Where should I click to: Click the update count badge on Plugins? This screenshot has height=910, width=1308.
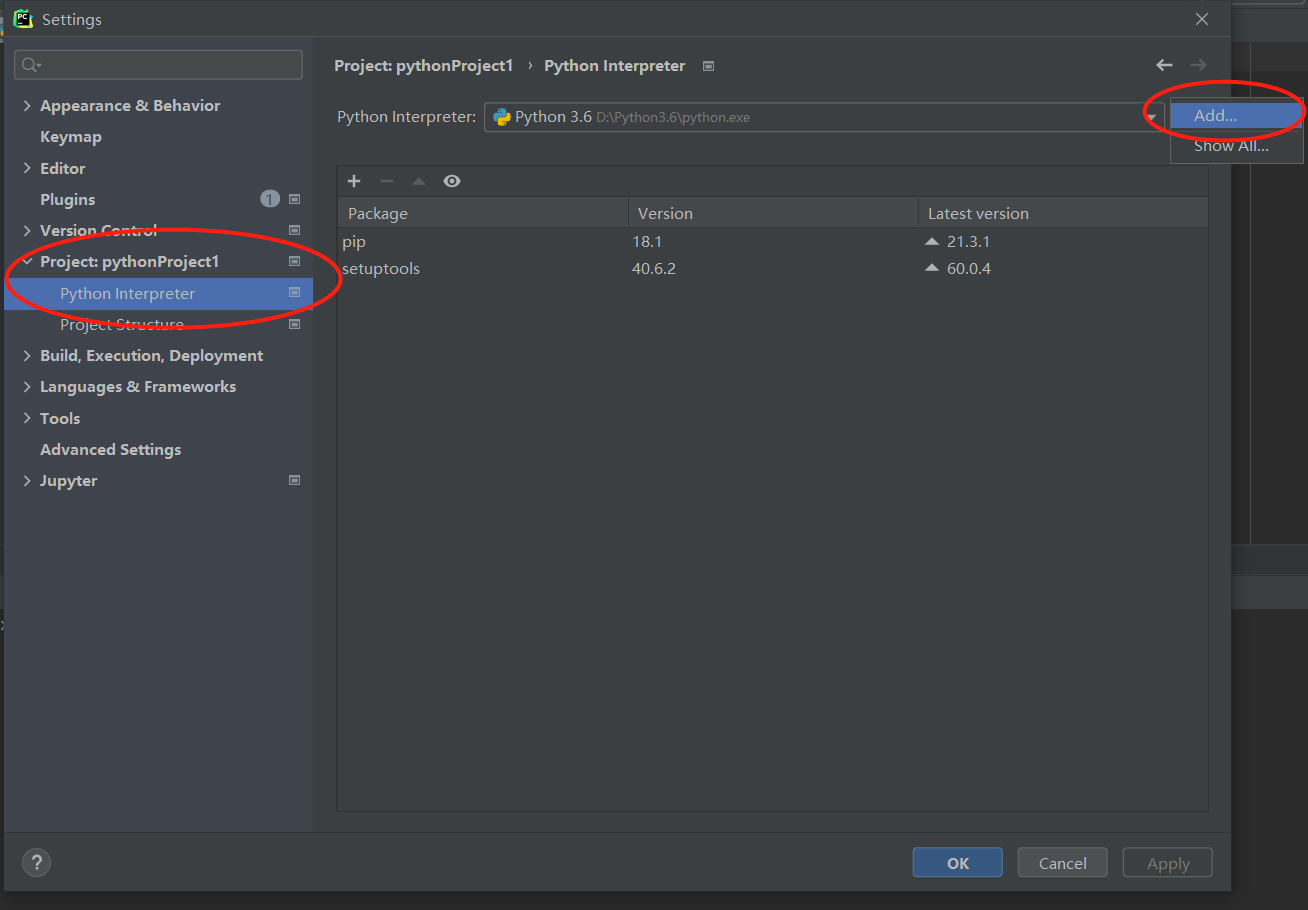tap(270, 199)
